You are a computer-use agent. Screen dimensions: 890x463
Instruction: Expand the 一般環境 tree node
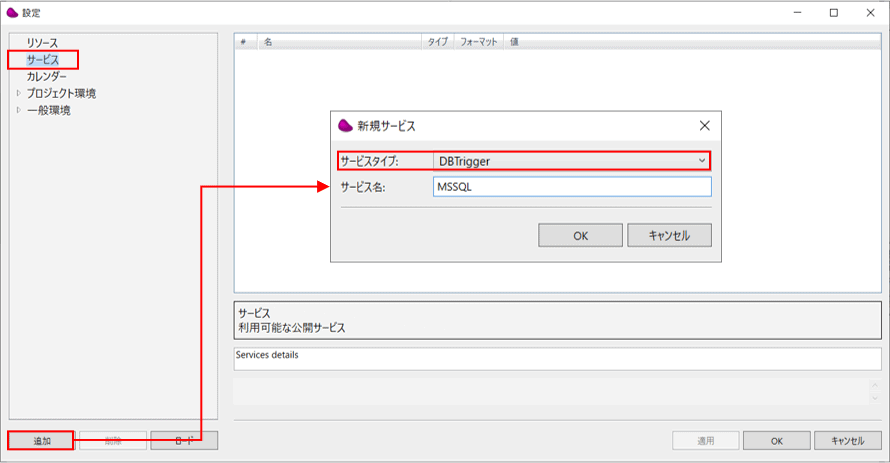(18, 110)
